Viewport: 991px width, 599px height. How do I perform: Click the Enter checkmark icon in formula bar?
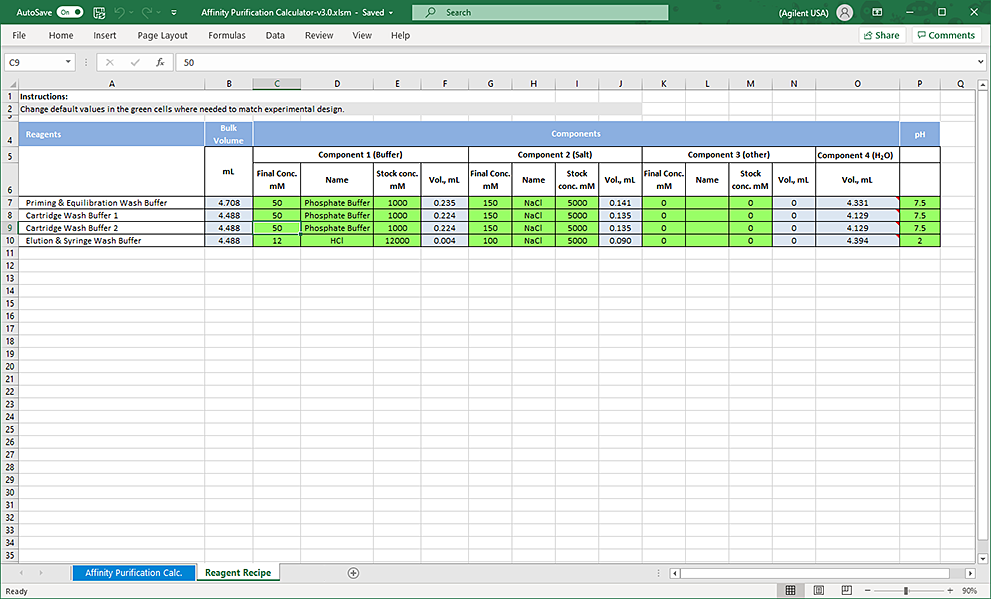pyautogui.click(x=135, y=62)
